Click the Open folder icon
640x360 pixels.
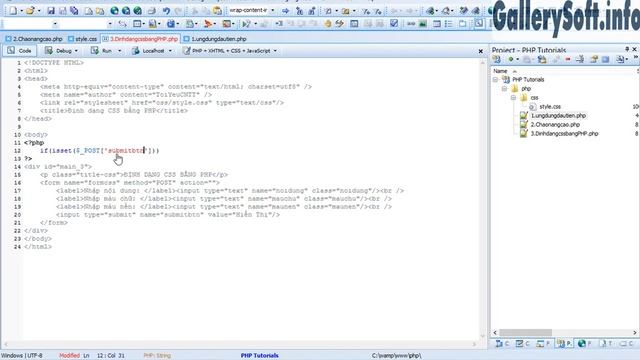coord(30,11)
